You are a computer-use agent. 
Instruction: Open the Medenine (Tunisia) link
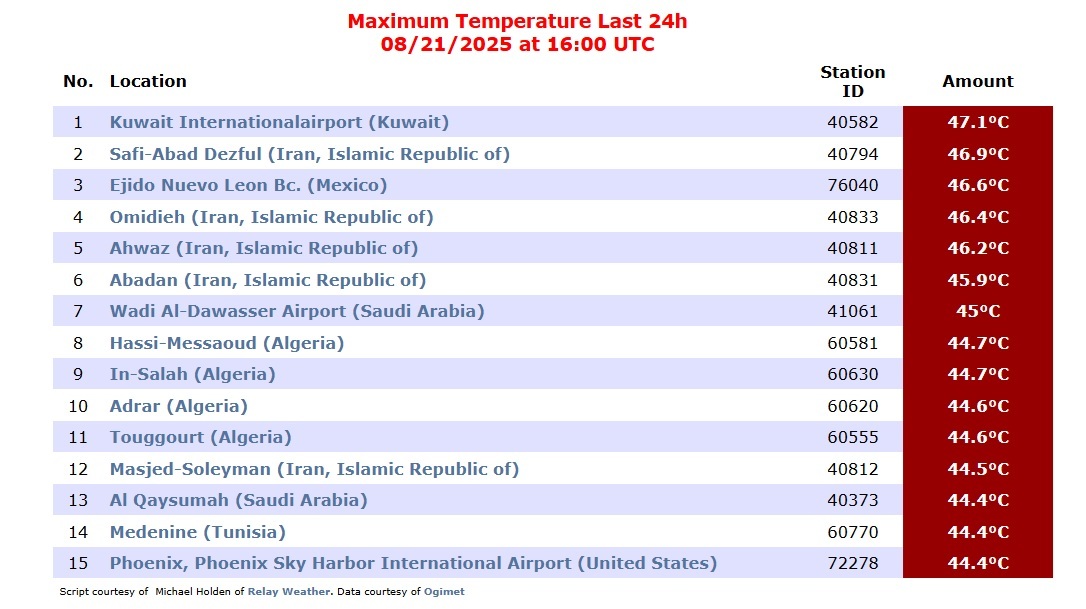click(x=197, y=532)
